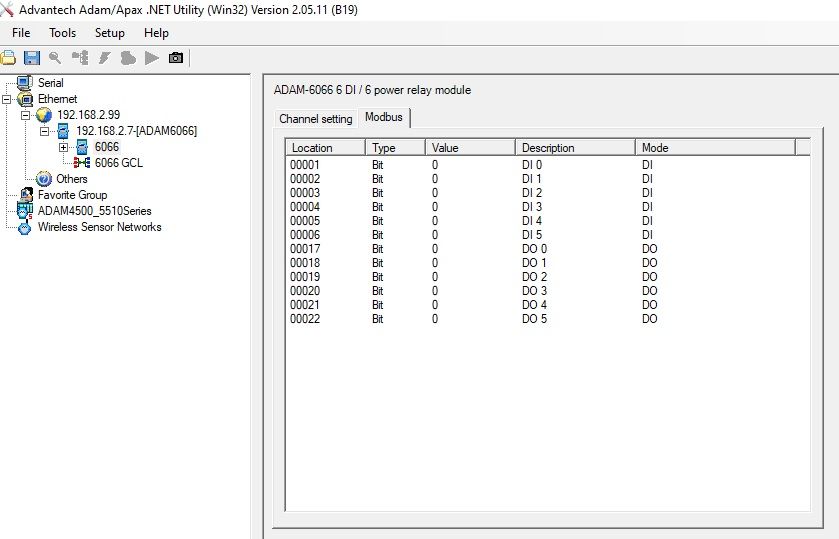Select the 6066 GCL tree label
839x539 pixels.
pos(119,163)
